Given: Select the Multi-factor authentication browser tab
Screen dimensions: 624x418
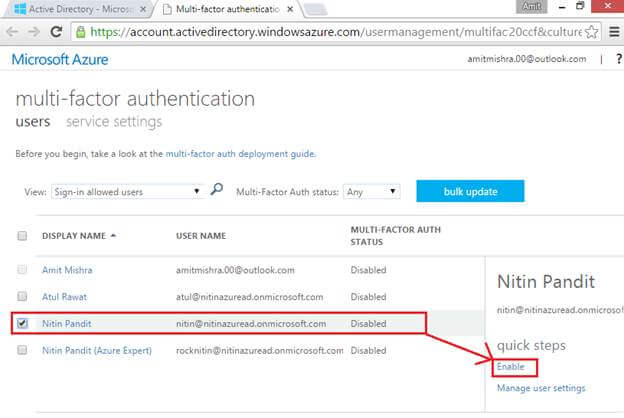Looking at the screenshot, I should (228, 9).
